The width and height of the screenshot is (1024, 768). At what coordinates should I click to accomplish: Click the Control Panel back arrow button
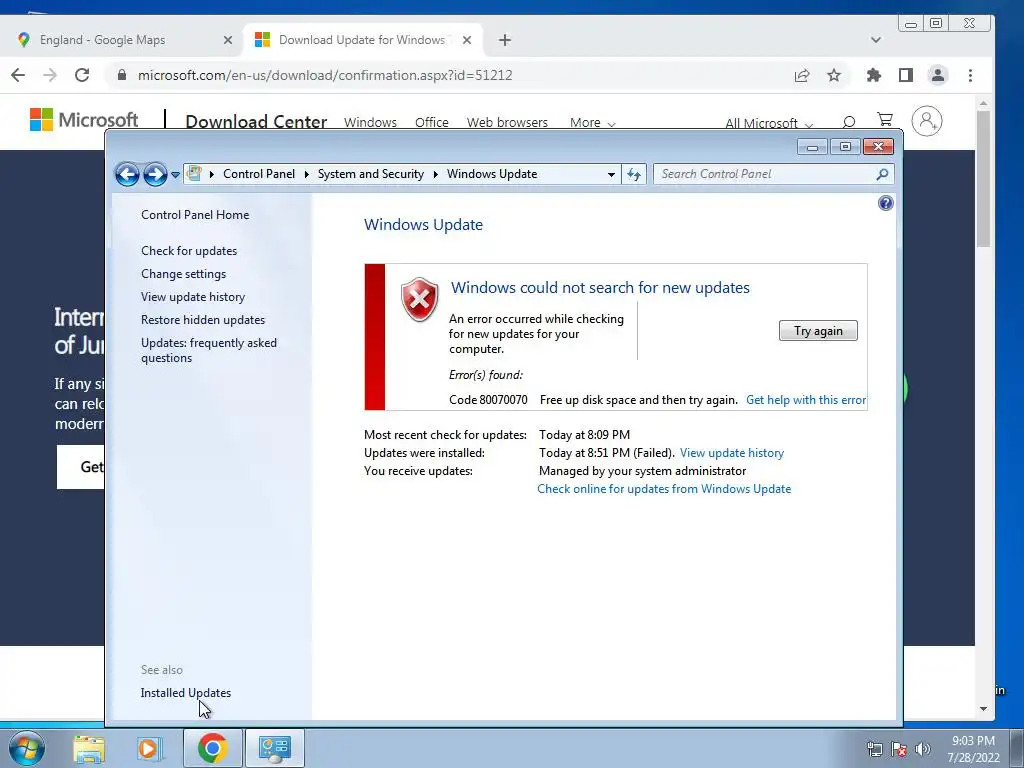127,174
